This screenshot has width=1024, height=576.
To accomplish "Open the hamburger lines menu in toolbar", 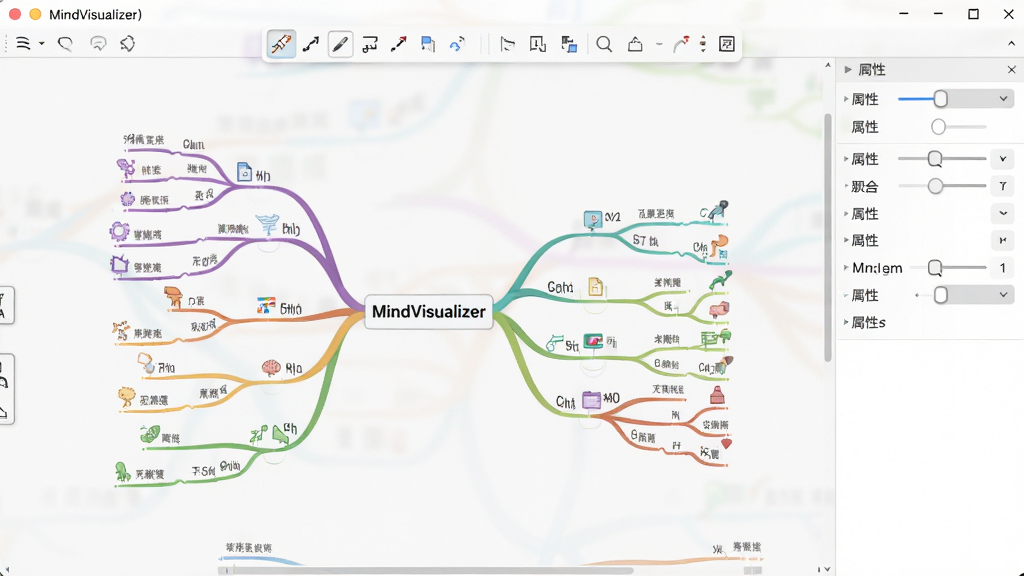I will click(23, 44).
